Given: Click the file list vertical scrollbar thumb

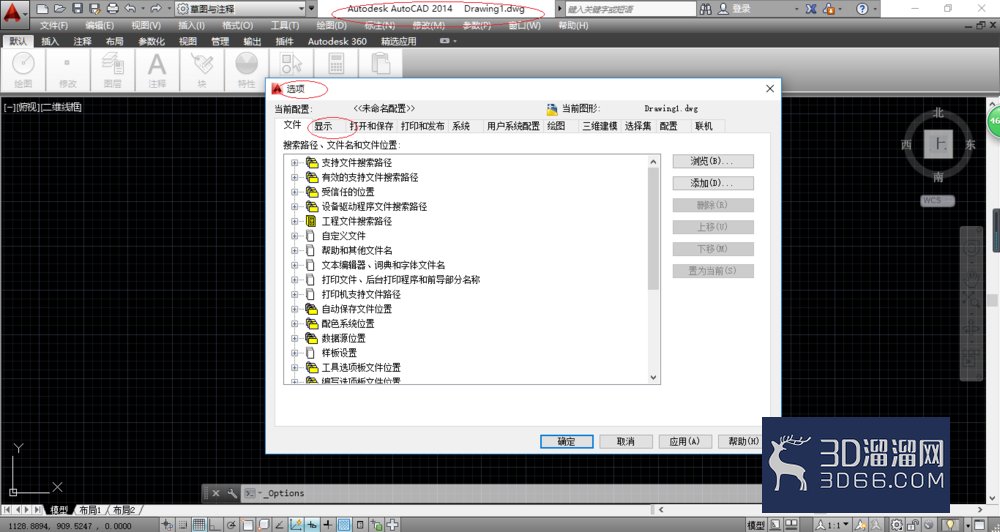Looking at the screenshot, I should 653,228.
